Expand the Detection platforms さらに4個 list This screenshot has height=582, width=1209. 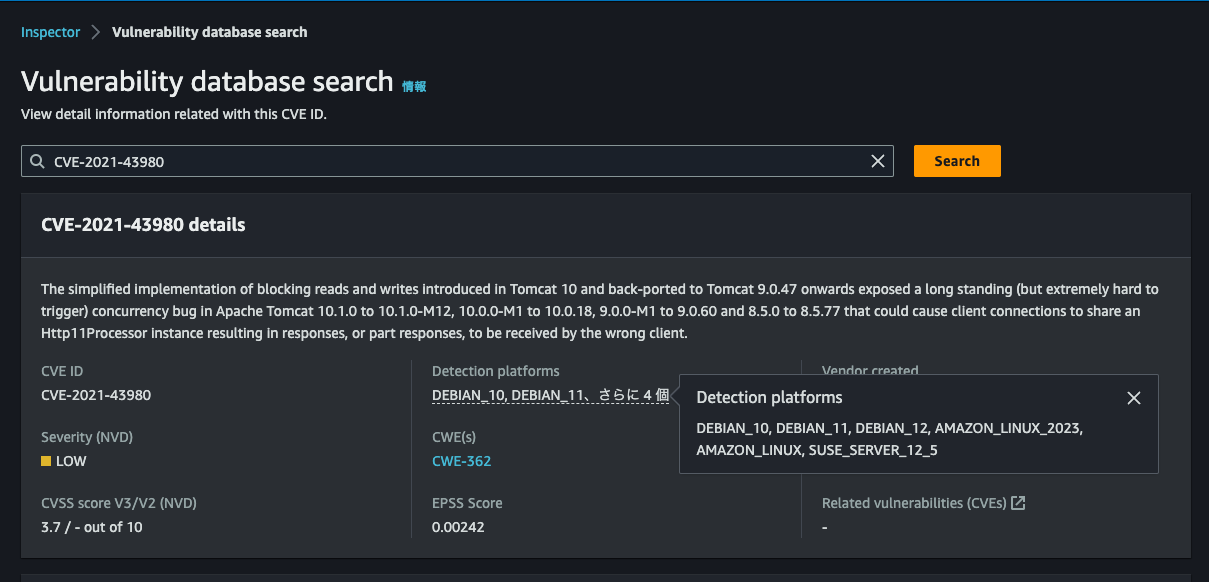coord(636,395)
